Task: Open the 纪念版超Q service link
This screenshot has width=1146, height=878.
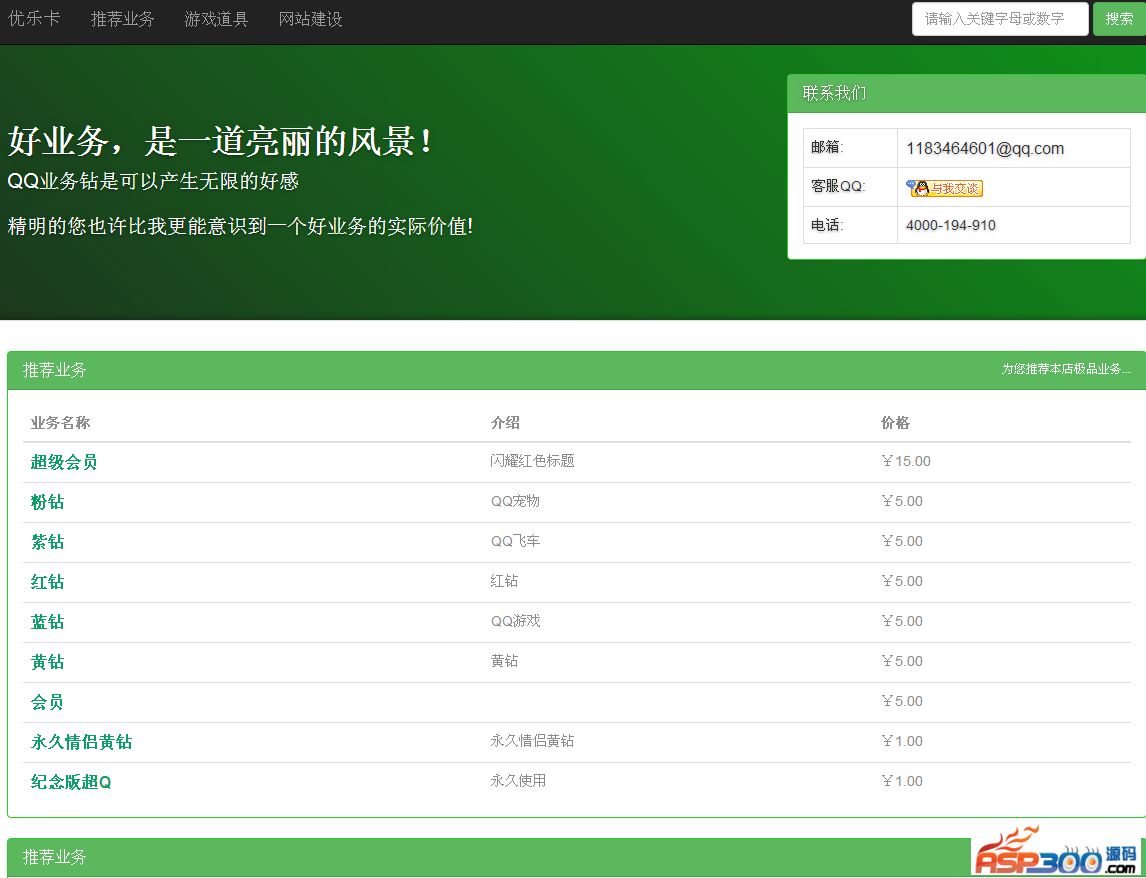Action: [71, 782]
